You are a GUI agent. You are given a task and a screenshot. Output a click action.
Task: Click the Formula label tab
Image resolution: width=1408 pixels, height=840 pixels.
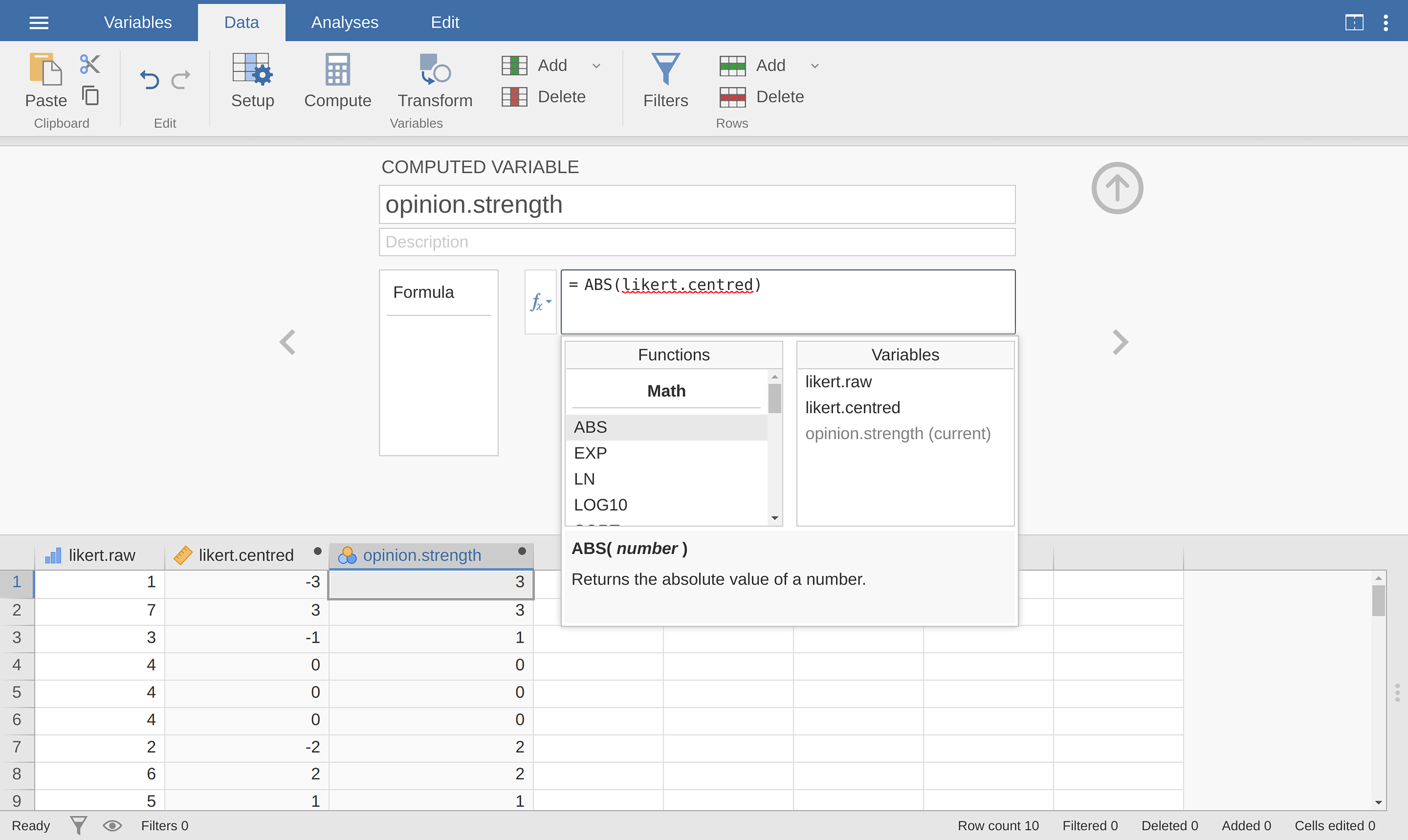coord(423,293)
